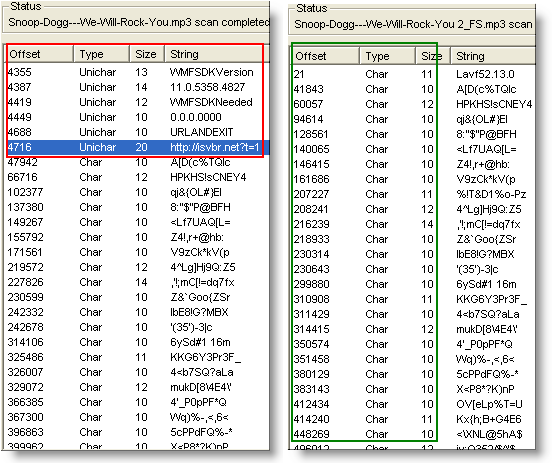The image size is (554, 463).
Task: Select row at offset 299880
Action: click(x=413, y=284)
